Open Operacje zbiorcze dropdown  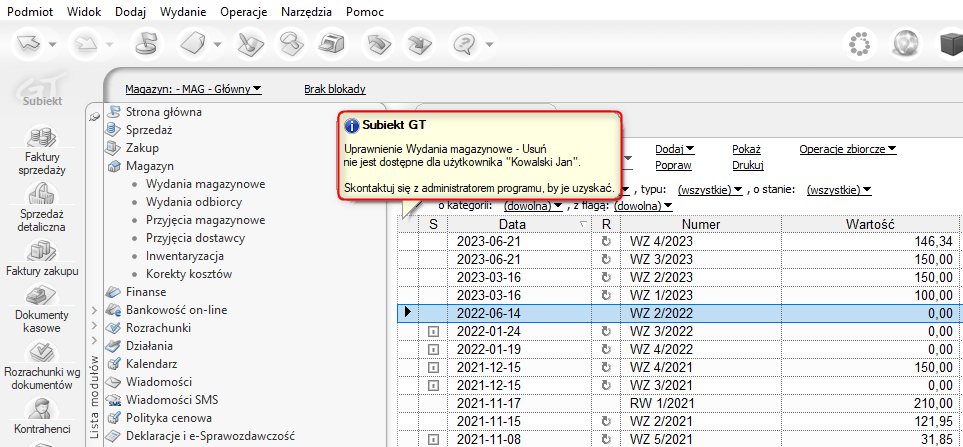(x=848, y=149)
